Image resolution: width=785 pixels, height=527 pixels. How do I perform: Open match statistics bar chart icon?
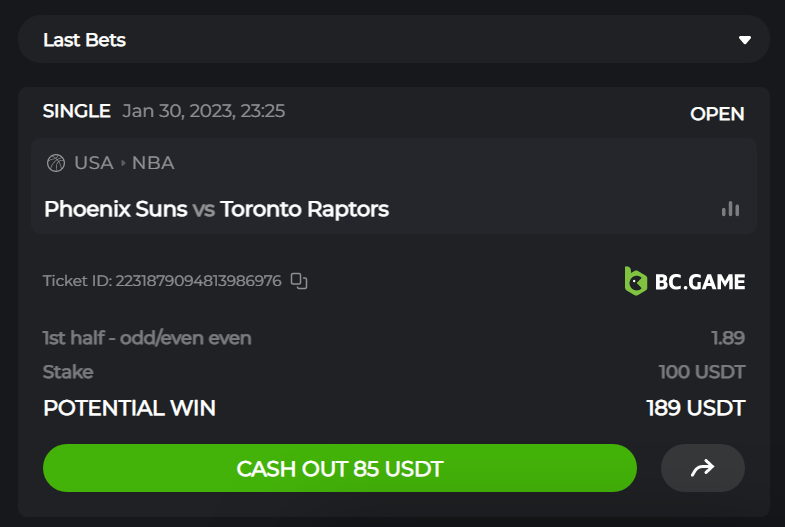pyautogui.click(x=731, y=209)
